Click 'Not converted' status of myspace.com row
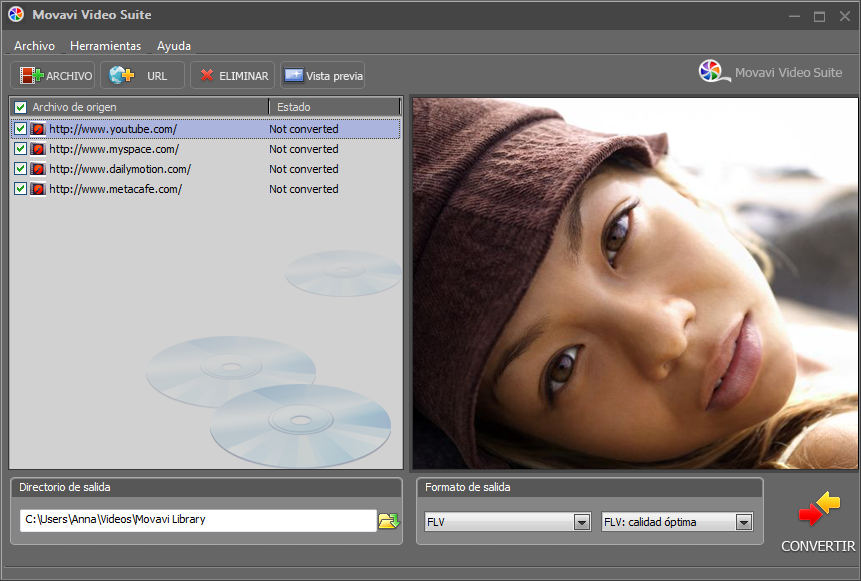The width and height of the screenshot is (861, 581). pyautogui.click(x=304, y=149)
